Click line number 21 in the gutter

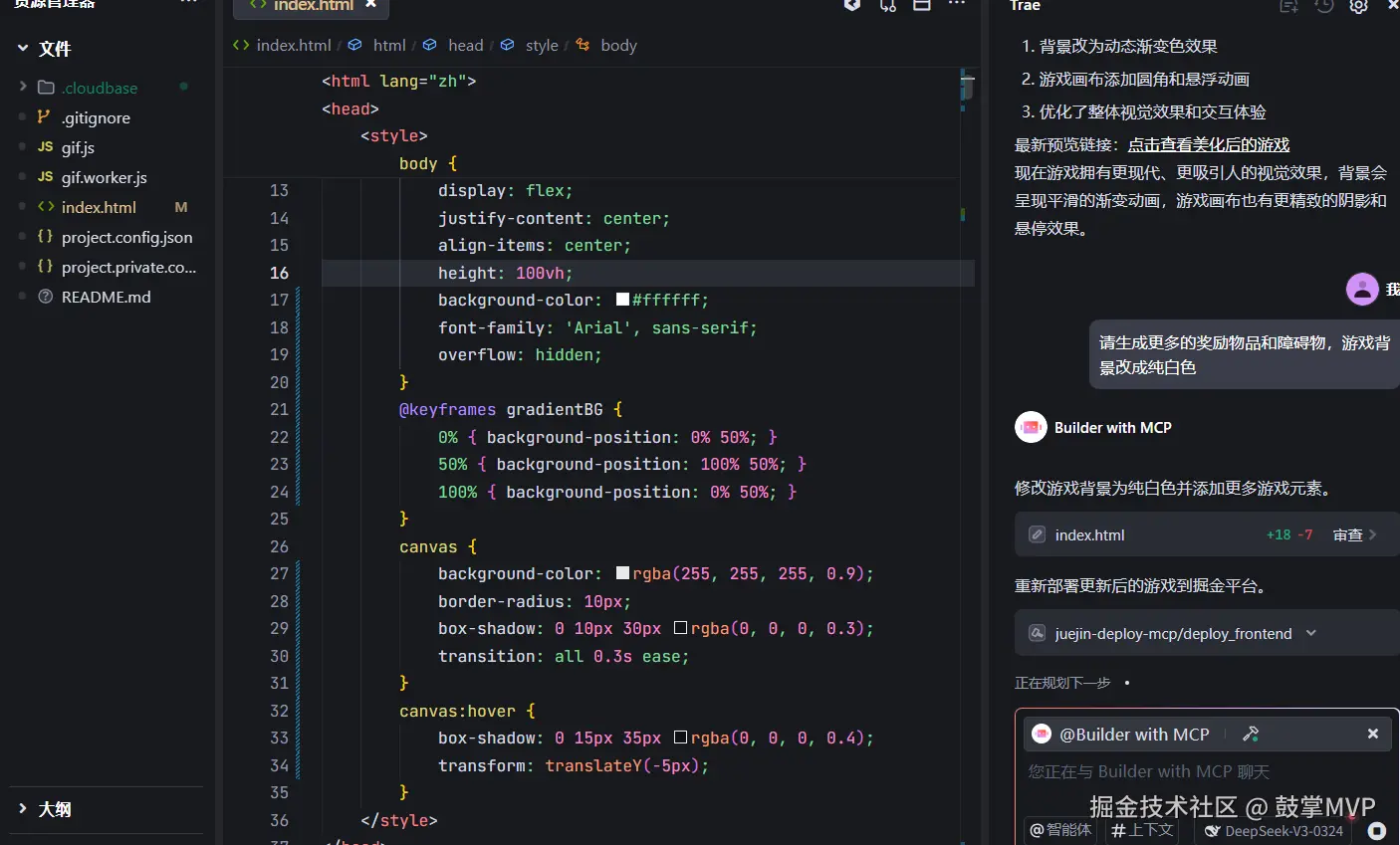(279, 409)
